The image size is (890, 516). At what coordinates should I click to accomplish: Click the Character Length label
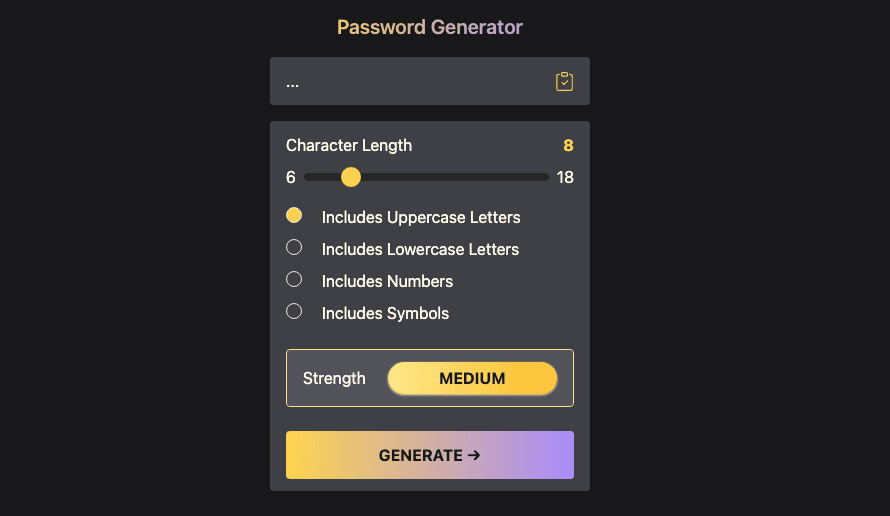pos(349,146)
